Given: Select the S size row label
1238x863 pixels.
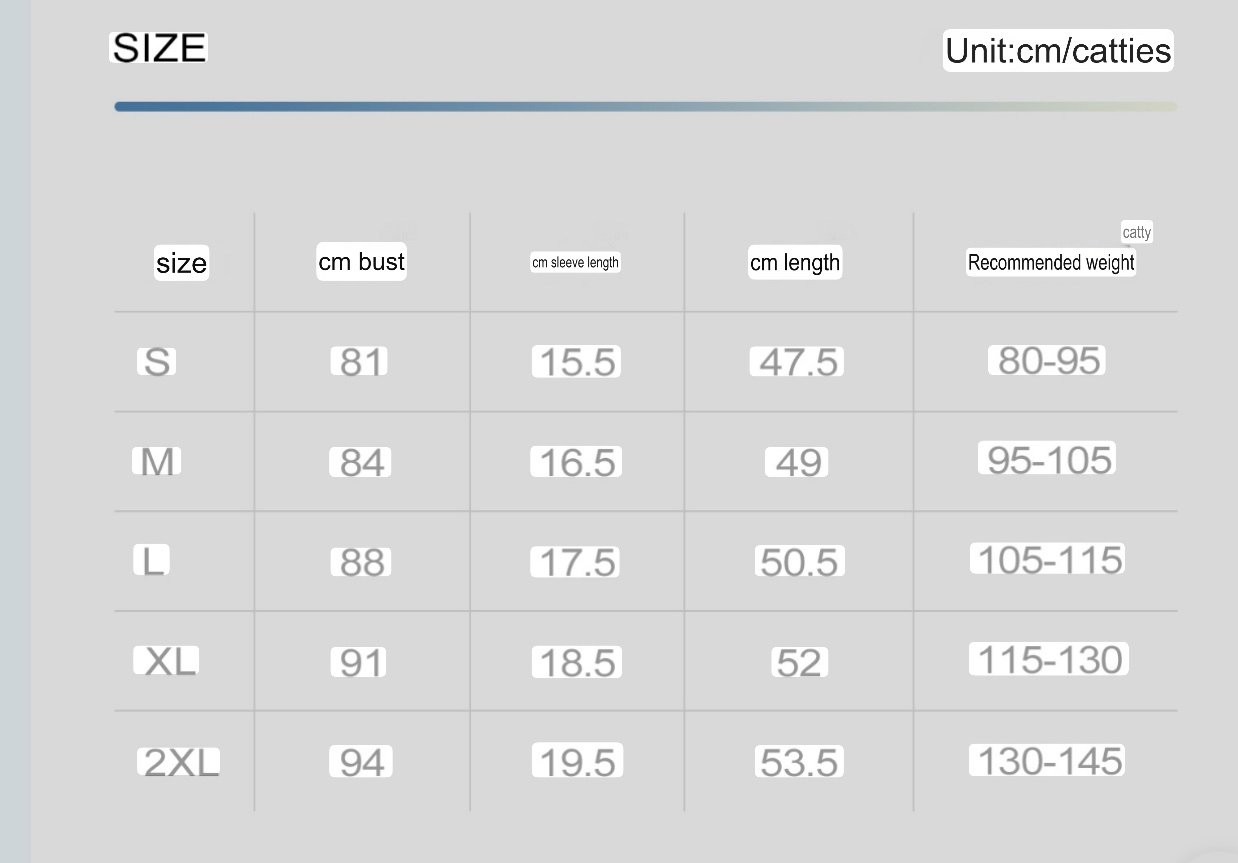Looking at the screenshot, I should coord(156,361).
